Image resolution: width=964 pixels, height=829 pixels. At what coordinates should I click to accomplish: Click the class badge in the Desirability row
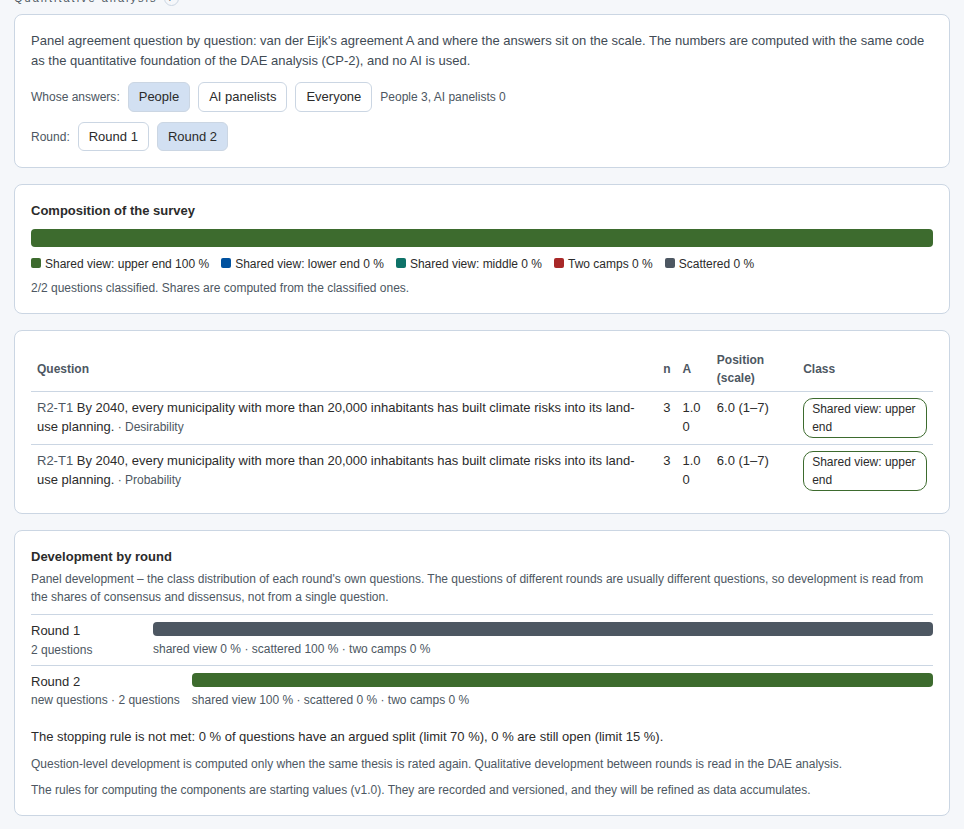[864, 418]
